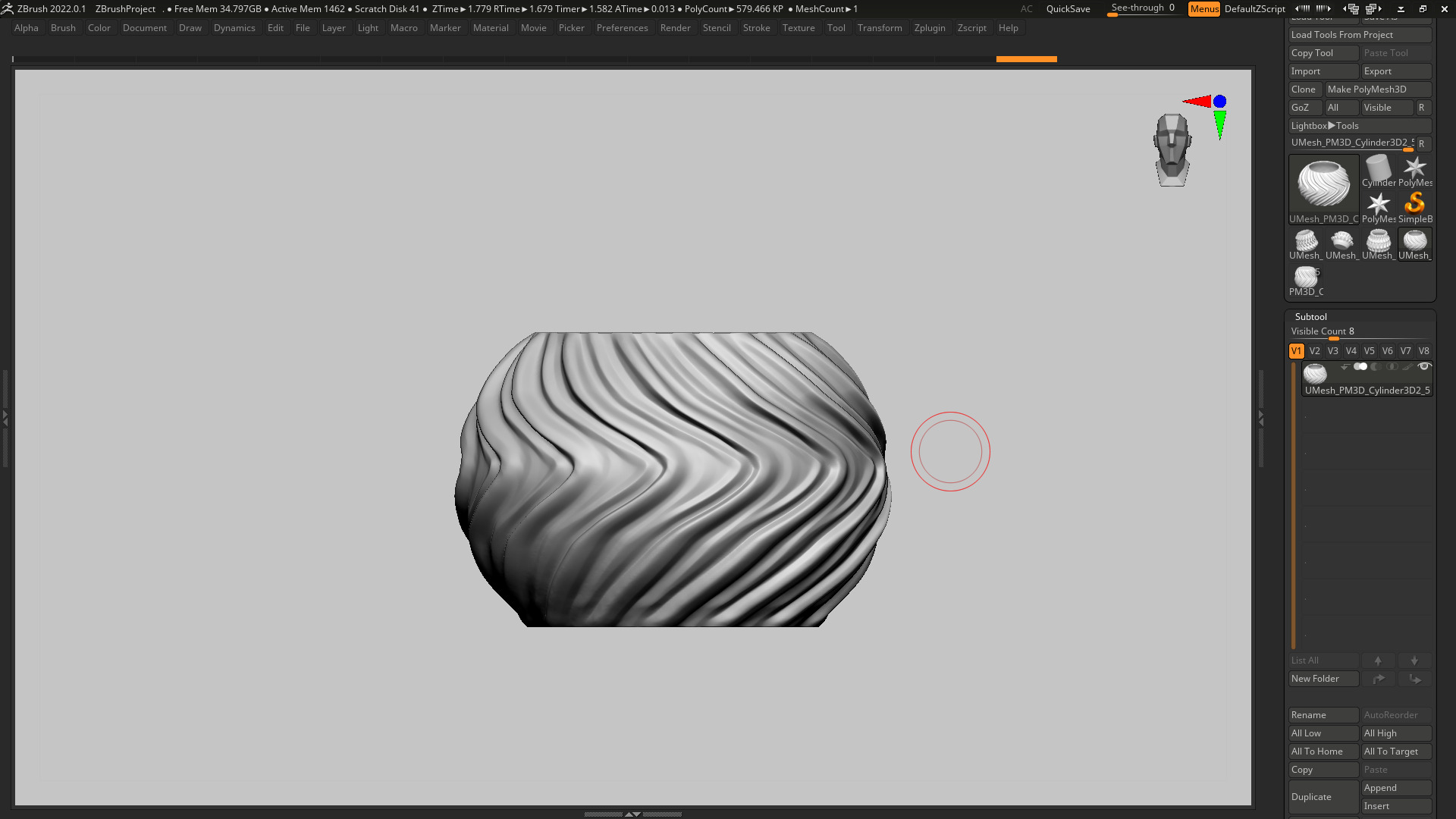Toggle the subtool polypaint brush icon

(1408, 367)
